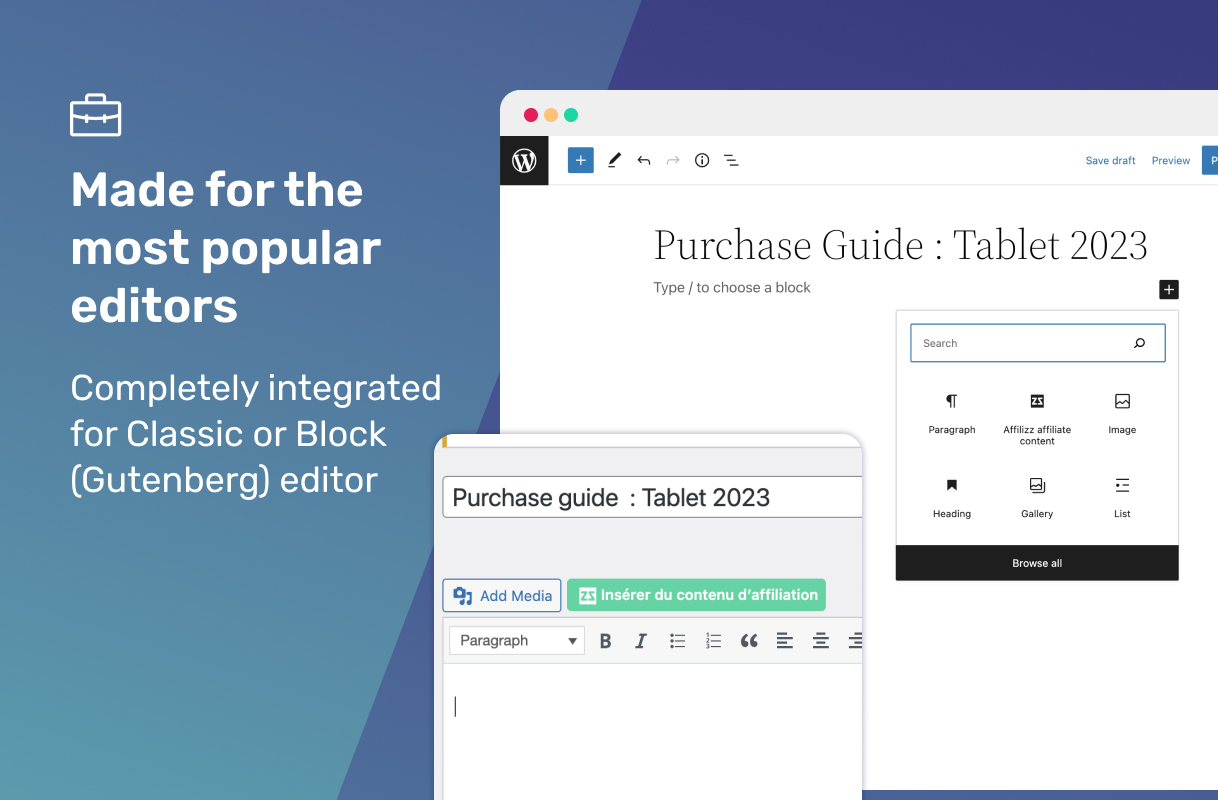This screenshot has height=800, width=1218.
Task: Insert a Gallery block
Action: click(1037, 497)
